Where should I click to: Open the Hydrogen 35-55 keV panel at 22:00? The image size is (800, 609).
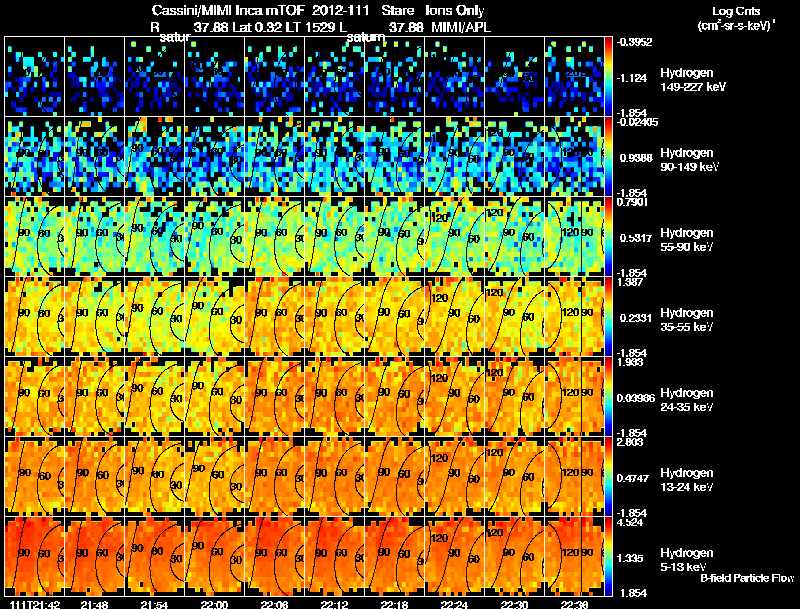215,317
